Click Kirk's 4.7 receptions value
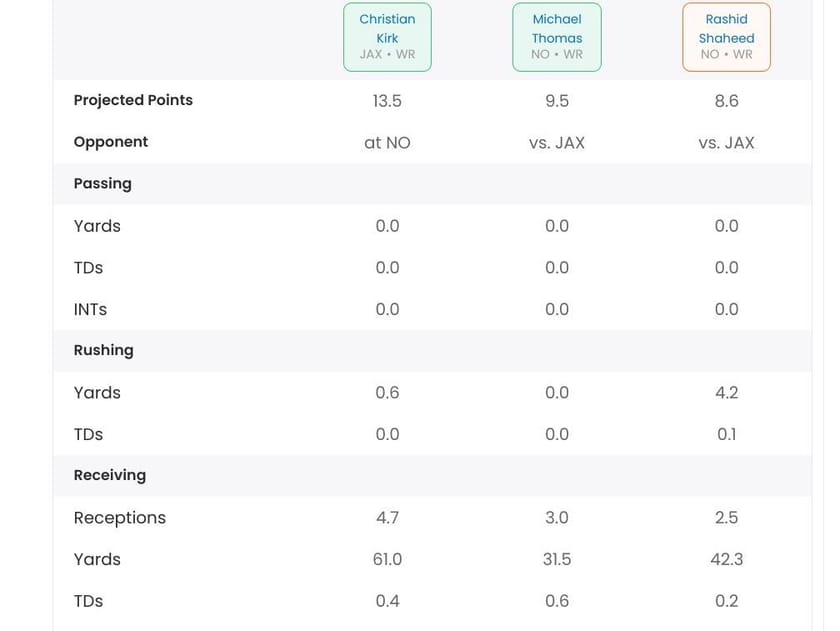Image resolution: width=840 pixels, height=631 pixels. pos(387,517)
